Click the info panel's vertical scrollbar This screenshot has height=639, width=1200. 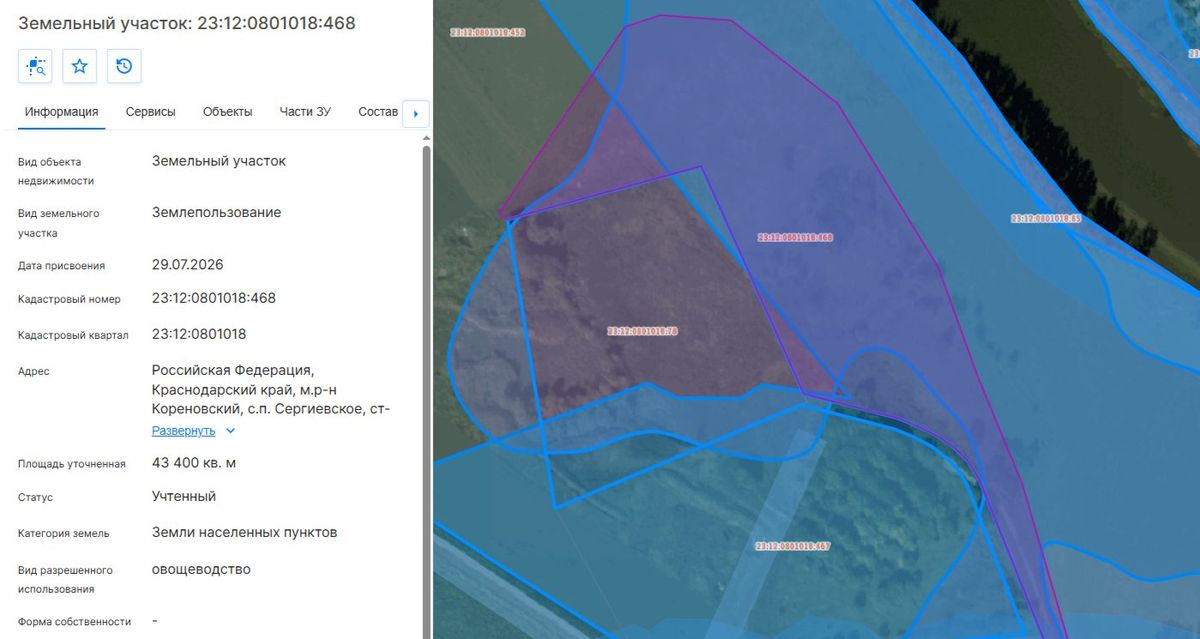[x=427, y=390]
